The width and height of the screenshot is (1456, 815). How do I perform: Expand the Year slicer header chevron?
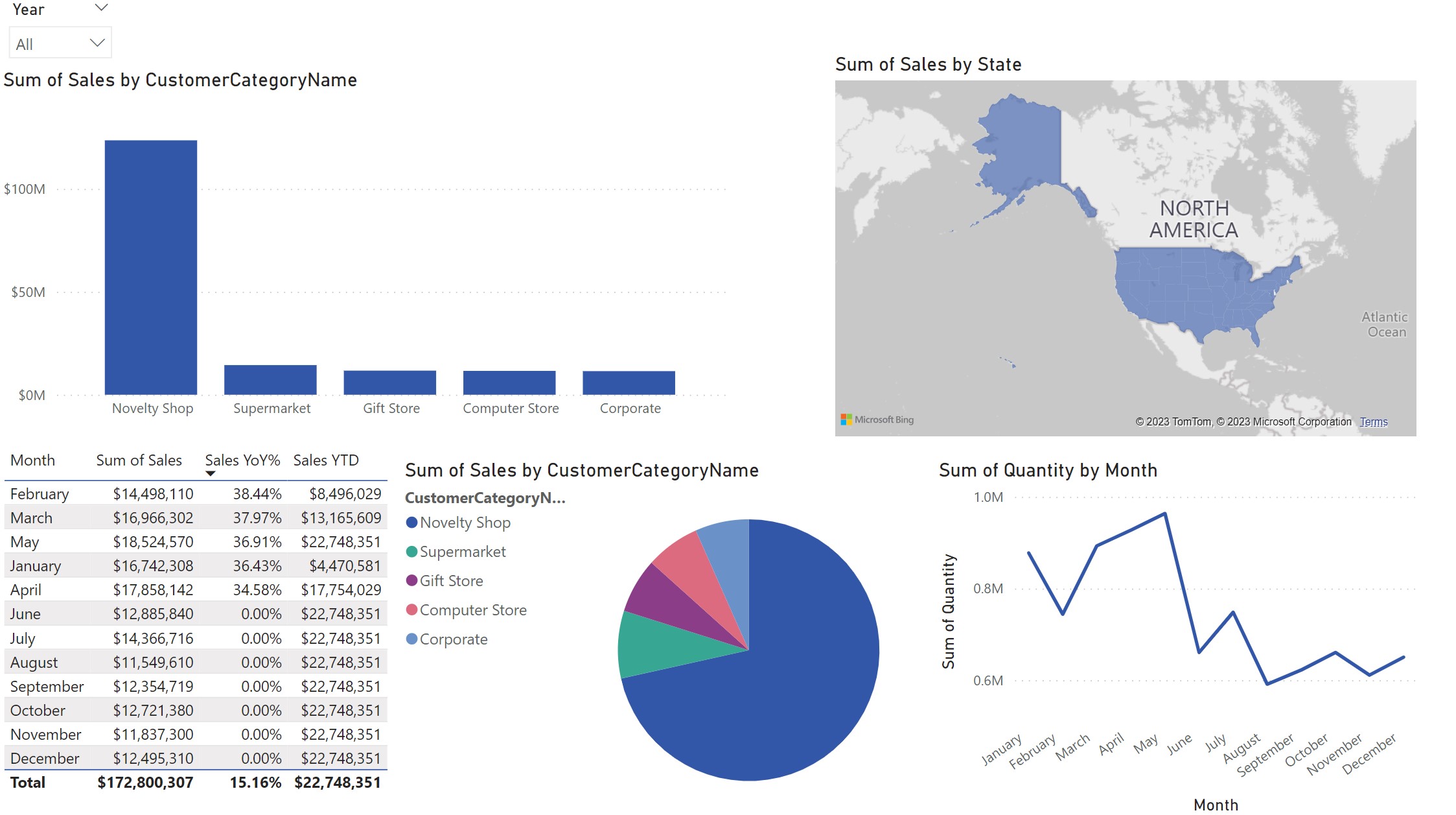point(100,8)
